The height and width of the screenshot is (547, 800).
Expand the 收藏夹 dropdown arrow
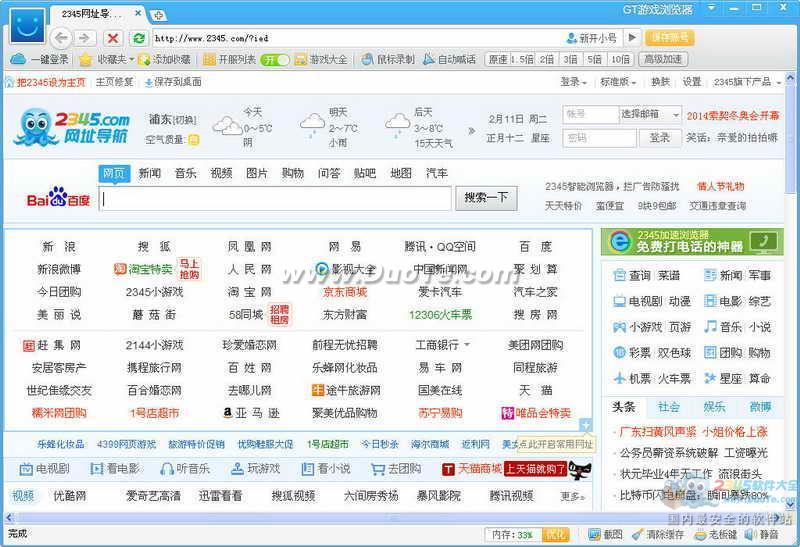click(132, 60)
